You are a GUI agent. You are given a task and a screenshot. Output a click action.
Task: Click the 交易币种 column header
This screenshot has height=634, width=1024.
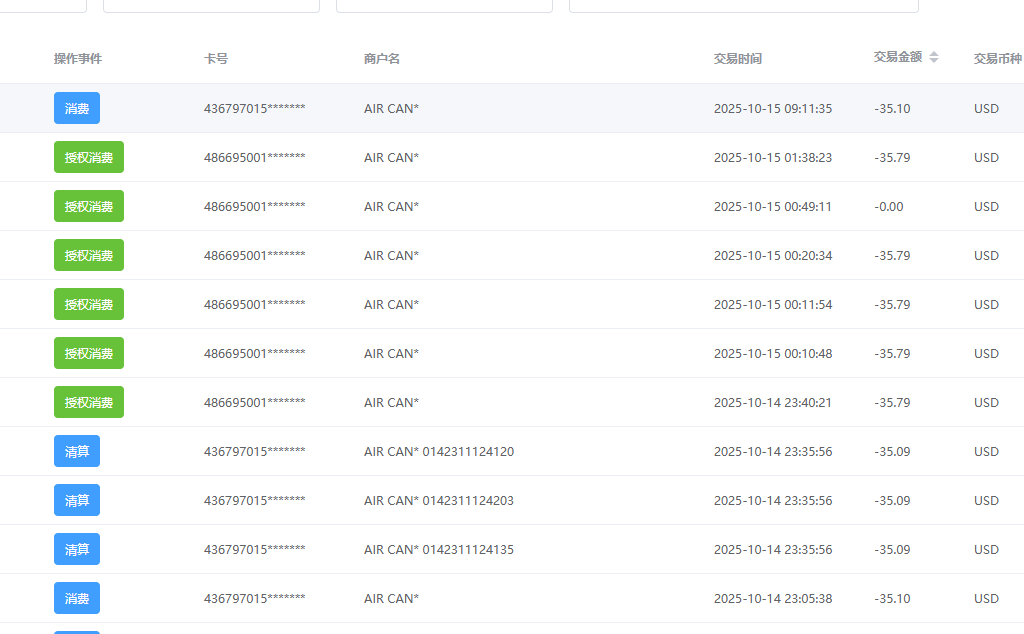tap(998, 59)
